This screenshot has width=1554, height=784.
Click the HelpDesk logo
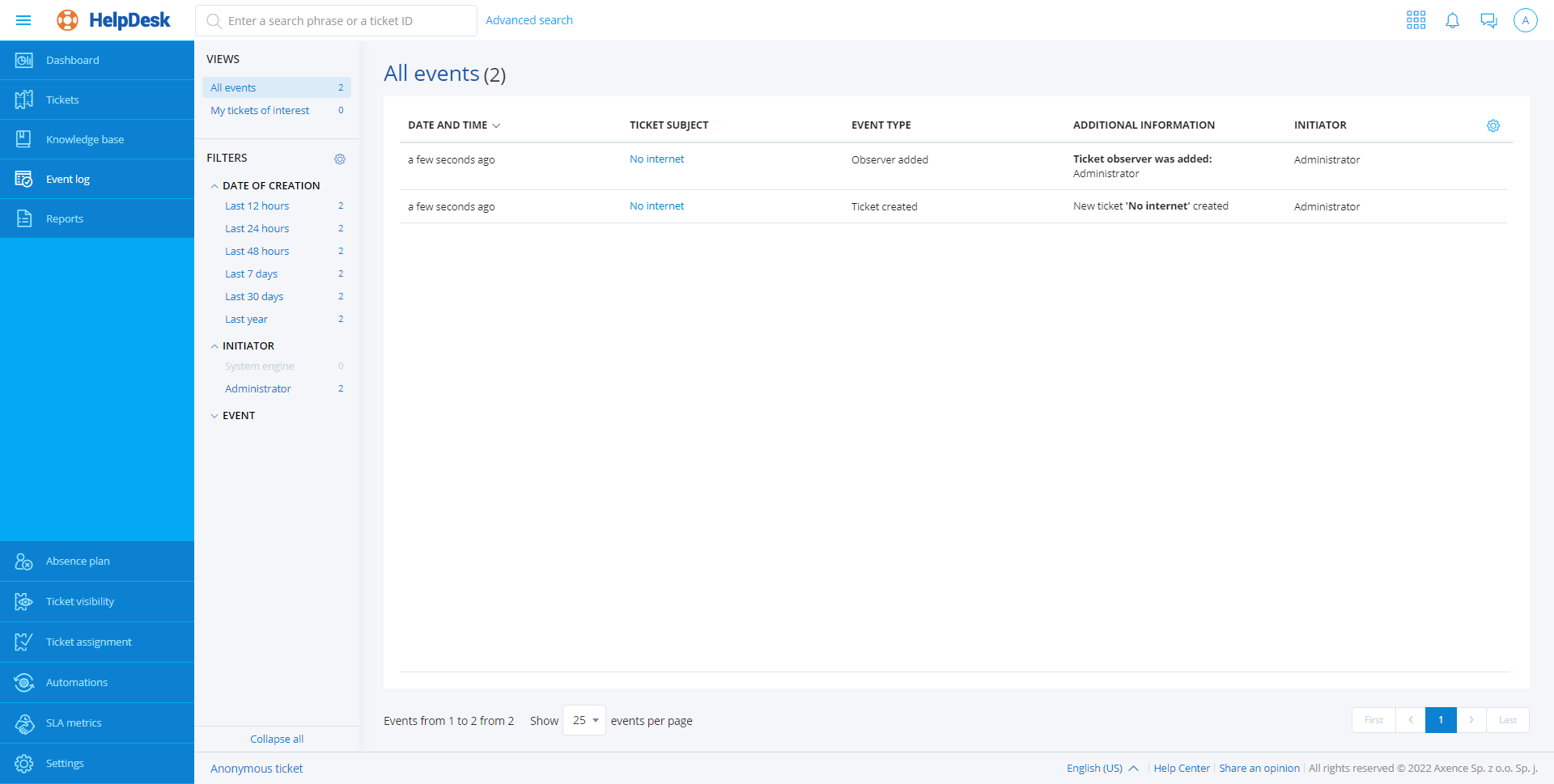pyautogui.click(x=114, y=20)
